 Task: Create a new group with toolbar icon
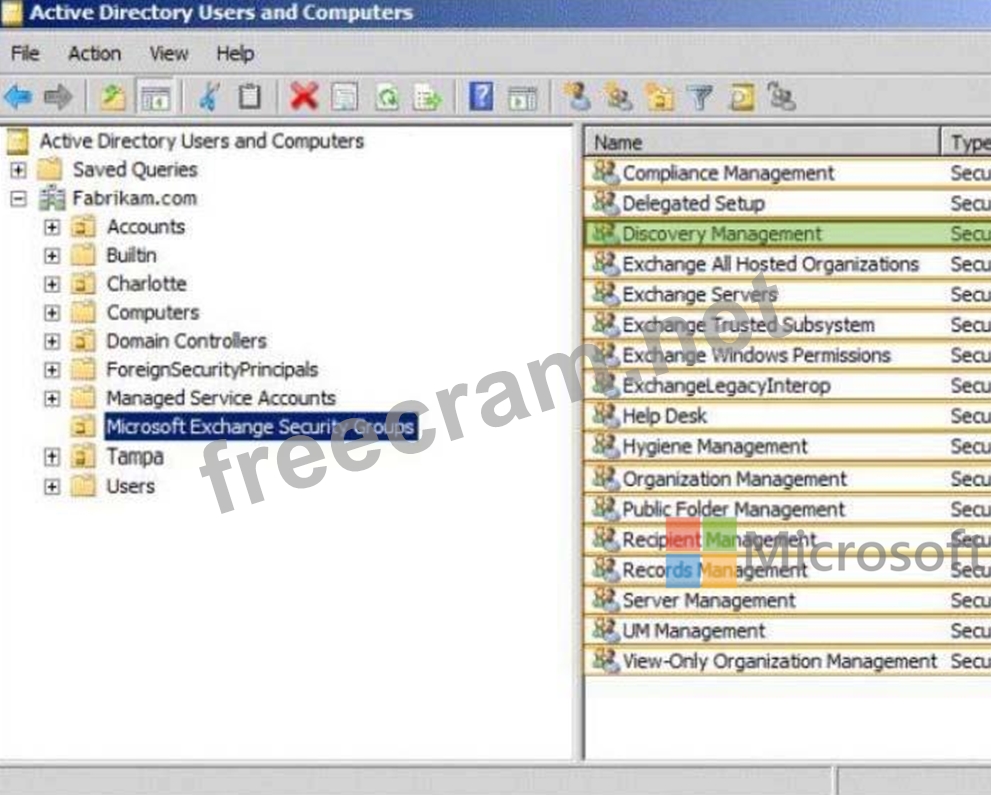pos(618,97)
